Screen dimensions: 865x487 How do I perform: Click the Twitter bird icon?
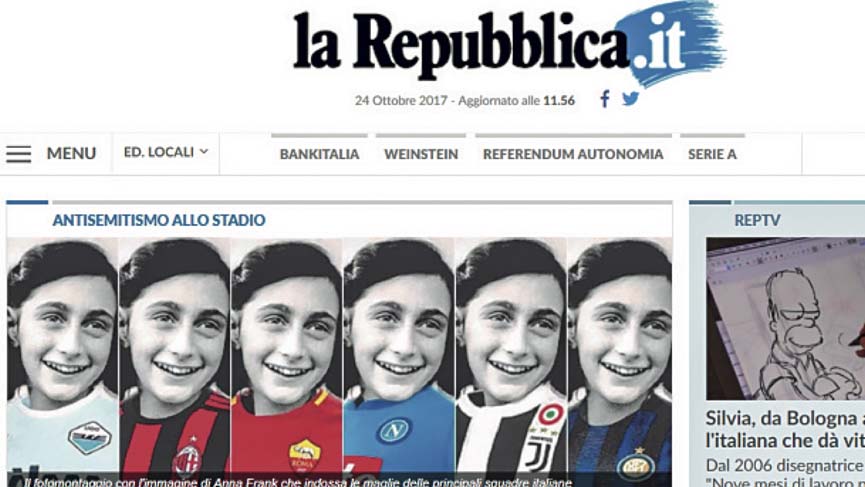(x=631, y=99)
